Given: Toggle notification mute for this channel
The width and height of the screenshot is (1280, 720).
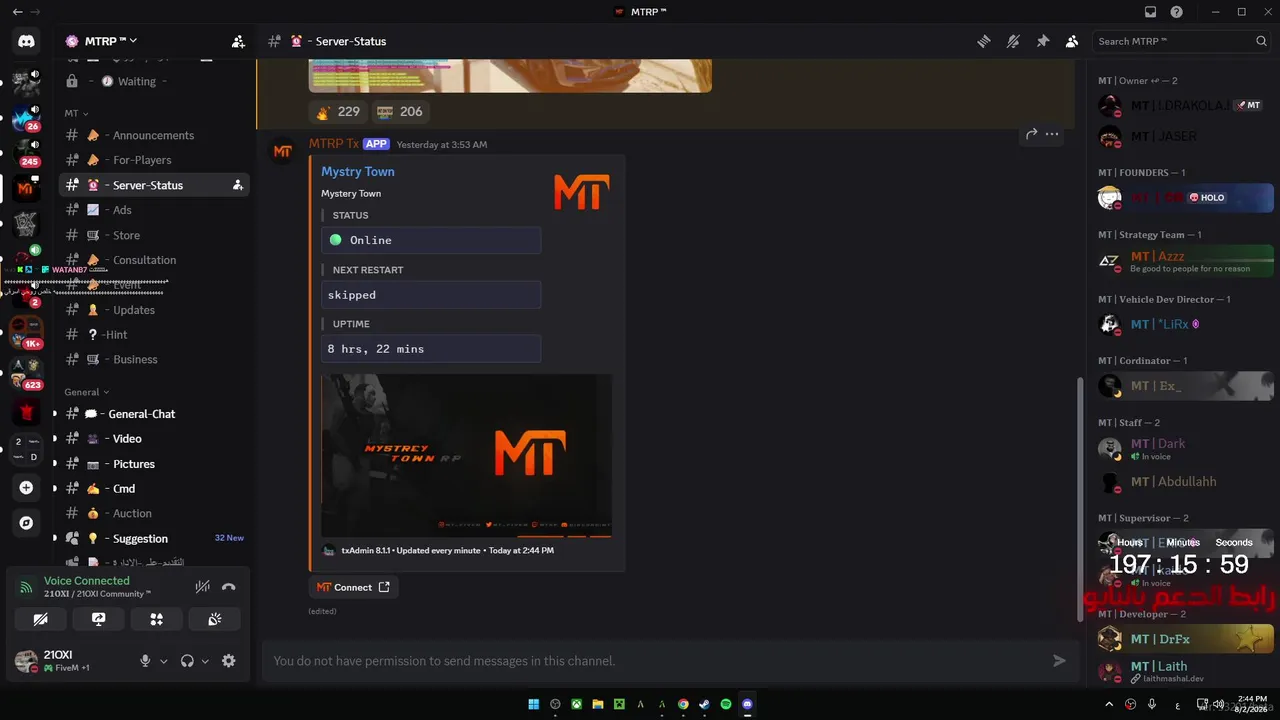Looking at the screenshot, I should [1013, 41].
